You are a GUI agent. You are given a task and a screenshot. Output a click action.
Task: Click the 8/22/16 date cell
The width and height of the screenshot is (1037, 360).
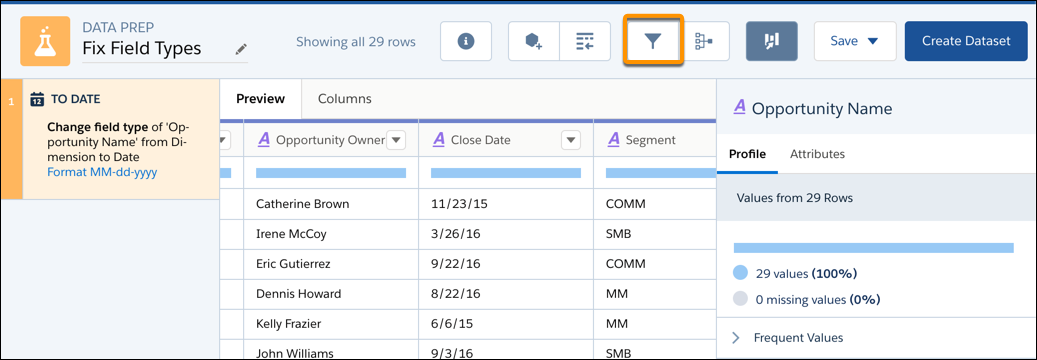[506, 293]
